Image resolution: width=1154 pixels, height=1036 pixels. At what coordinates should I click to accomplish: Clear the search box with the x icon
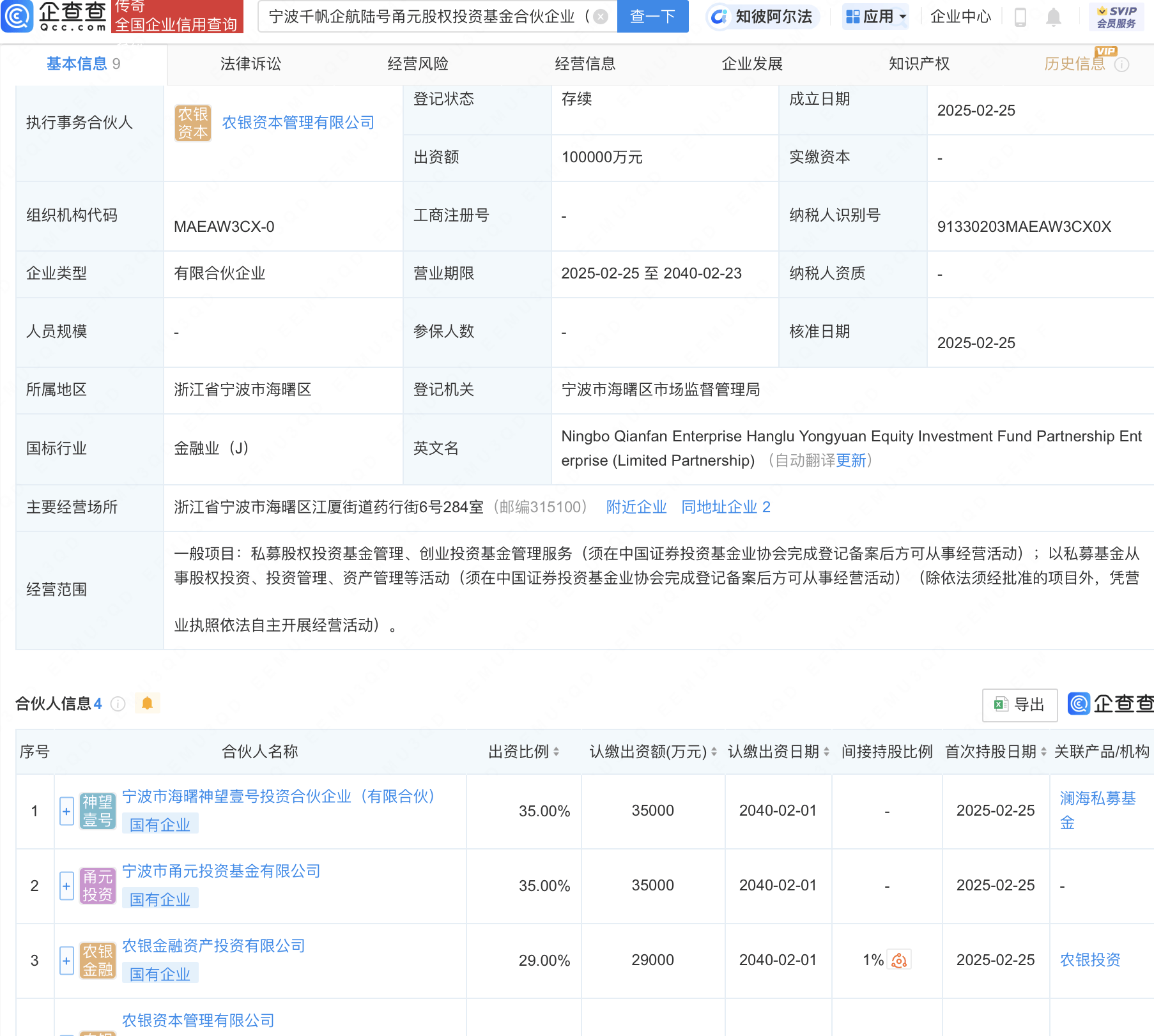tap(601, 17)
